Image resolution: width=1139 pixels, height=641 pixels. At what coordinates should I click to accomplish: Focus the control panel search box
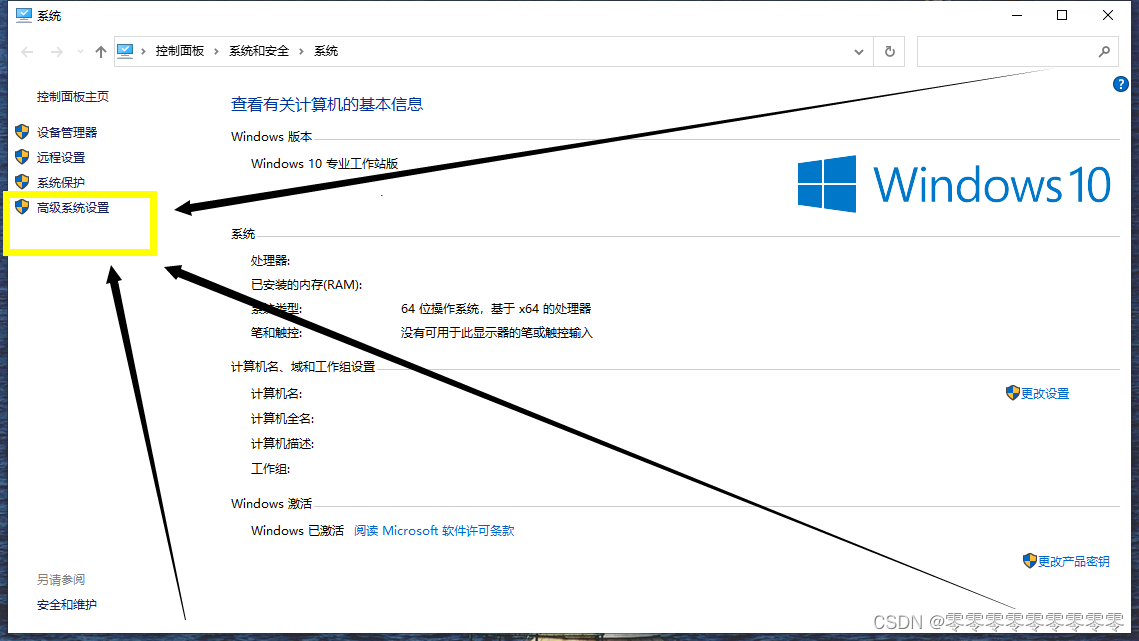coord(1017,52)
